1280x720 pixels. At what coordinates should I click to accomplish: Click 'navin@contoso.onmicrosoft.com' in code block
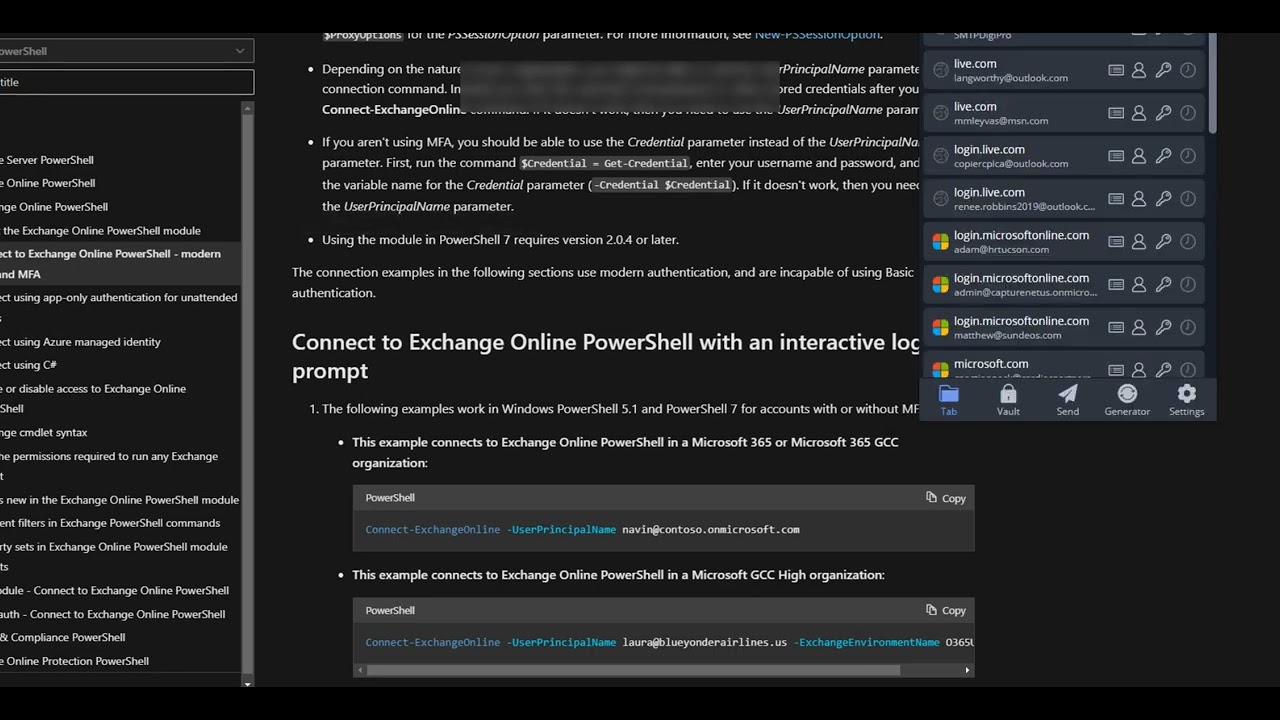tap(711, 530)
